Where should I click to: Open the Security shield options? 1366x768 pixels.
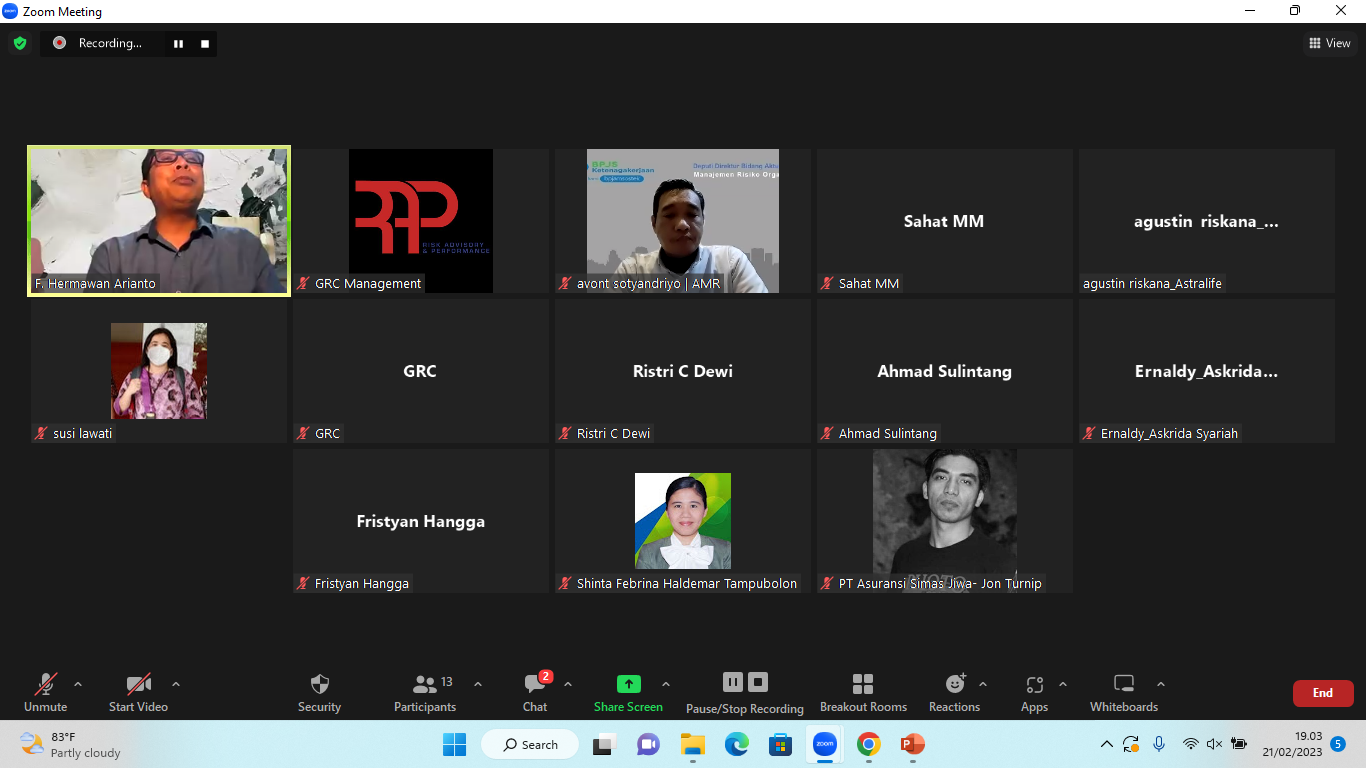[319, 692]
